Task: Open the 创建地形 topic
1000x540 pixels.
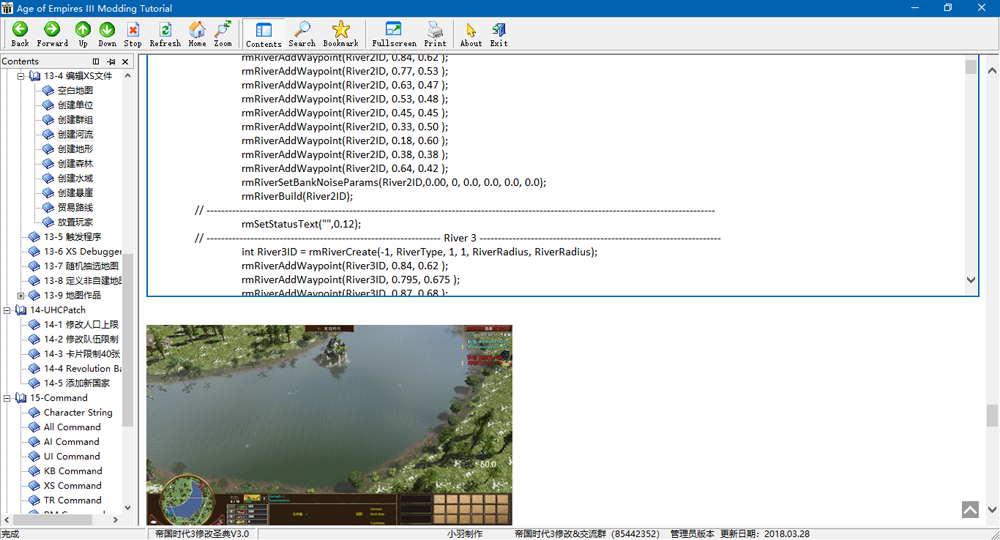Action: 75,149
